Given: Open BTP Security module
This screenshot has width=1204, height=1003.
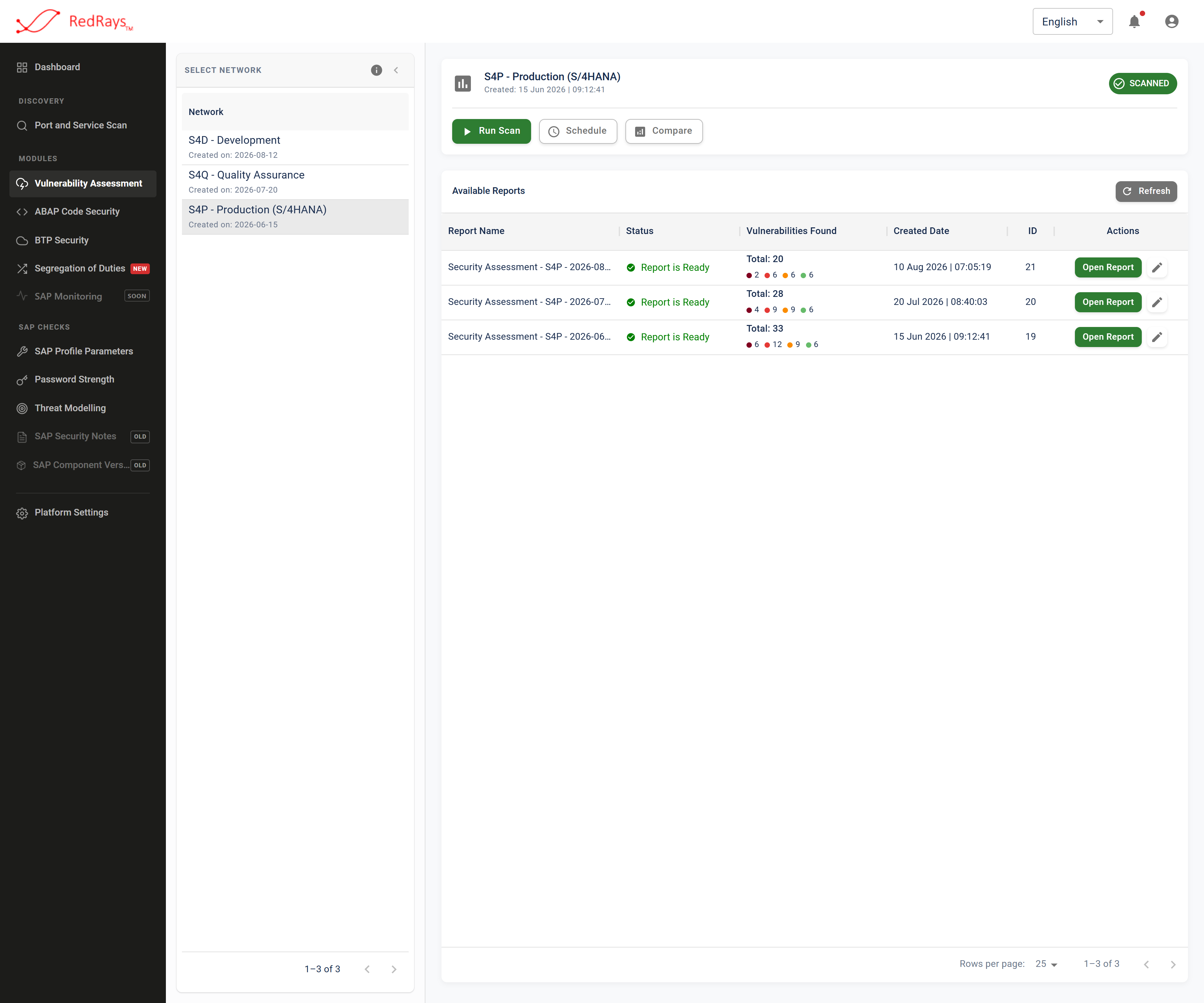Looking at the screenshot, I should coord(83,240).
